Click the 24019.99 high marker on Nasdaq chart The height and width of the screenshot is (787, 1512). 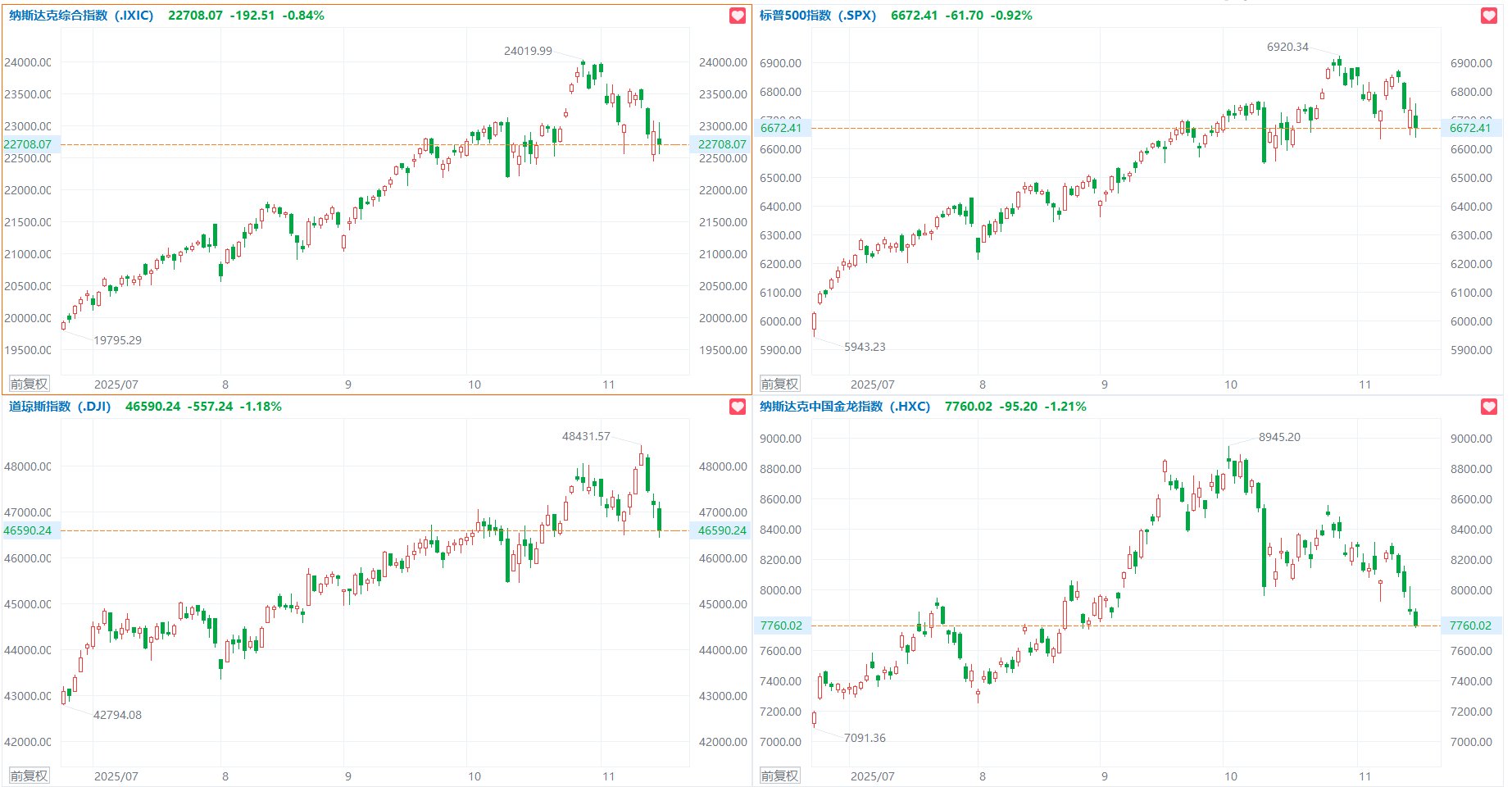(x=528, y=51)
